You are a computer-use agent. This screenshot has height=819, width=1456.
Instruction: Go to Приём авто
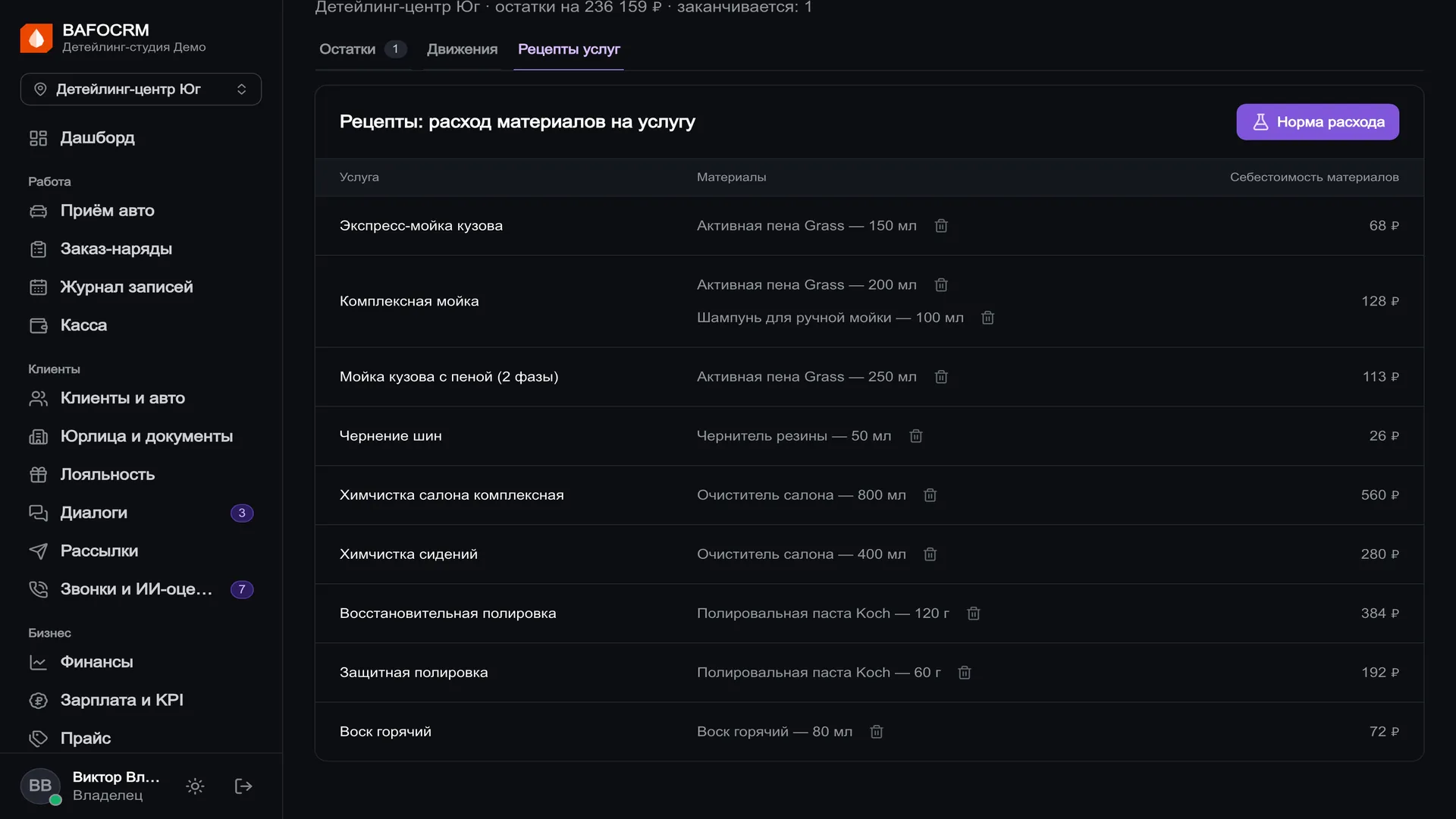141,211
